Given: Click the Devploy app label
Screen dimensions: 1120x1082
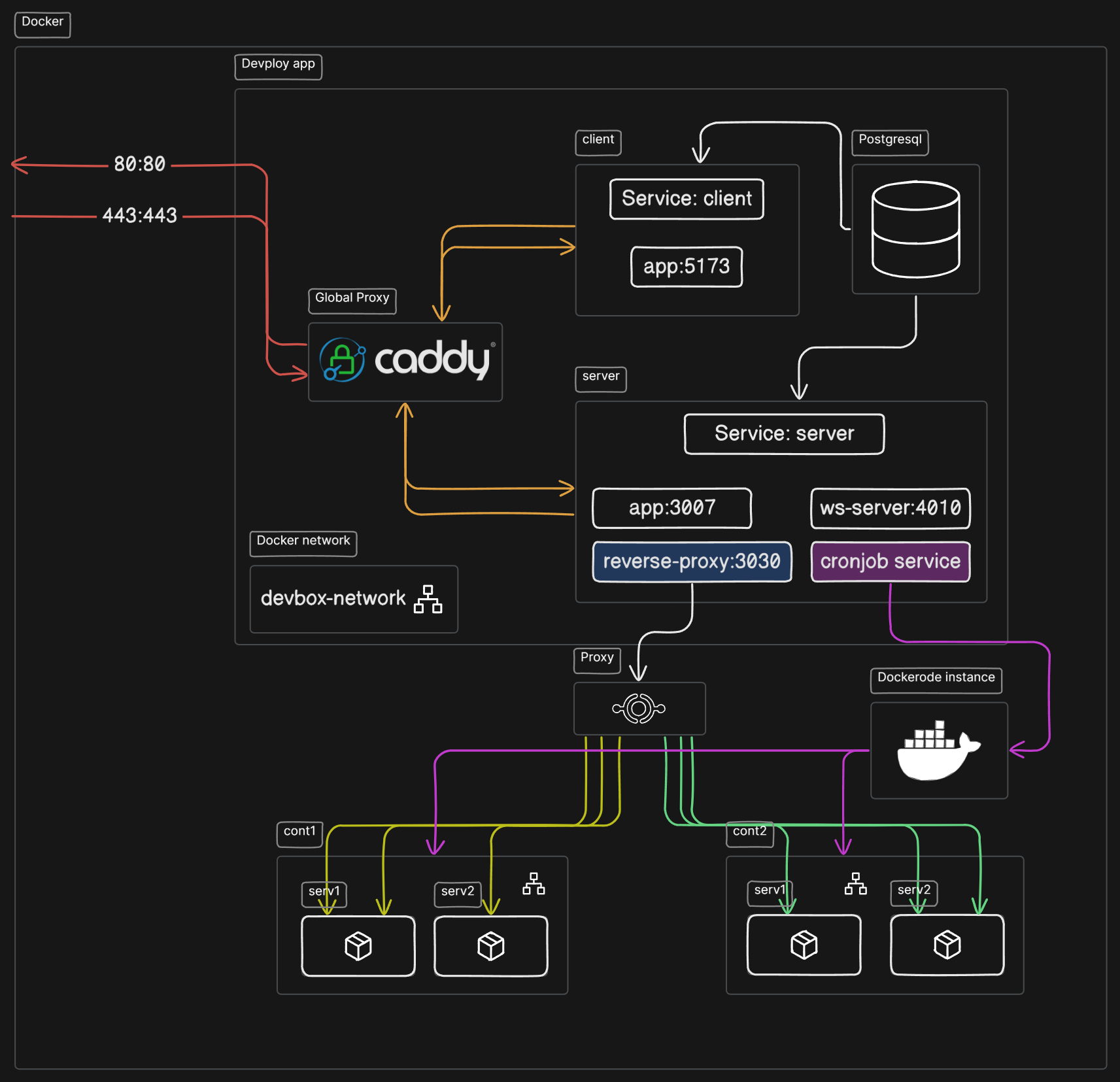Looking at the screenshot, I should click(279, 67).
